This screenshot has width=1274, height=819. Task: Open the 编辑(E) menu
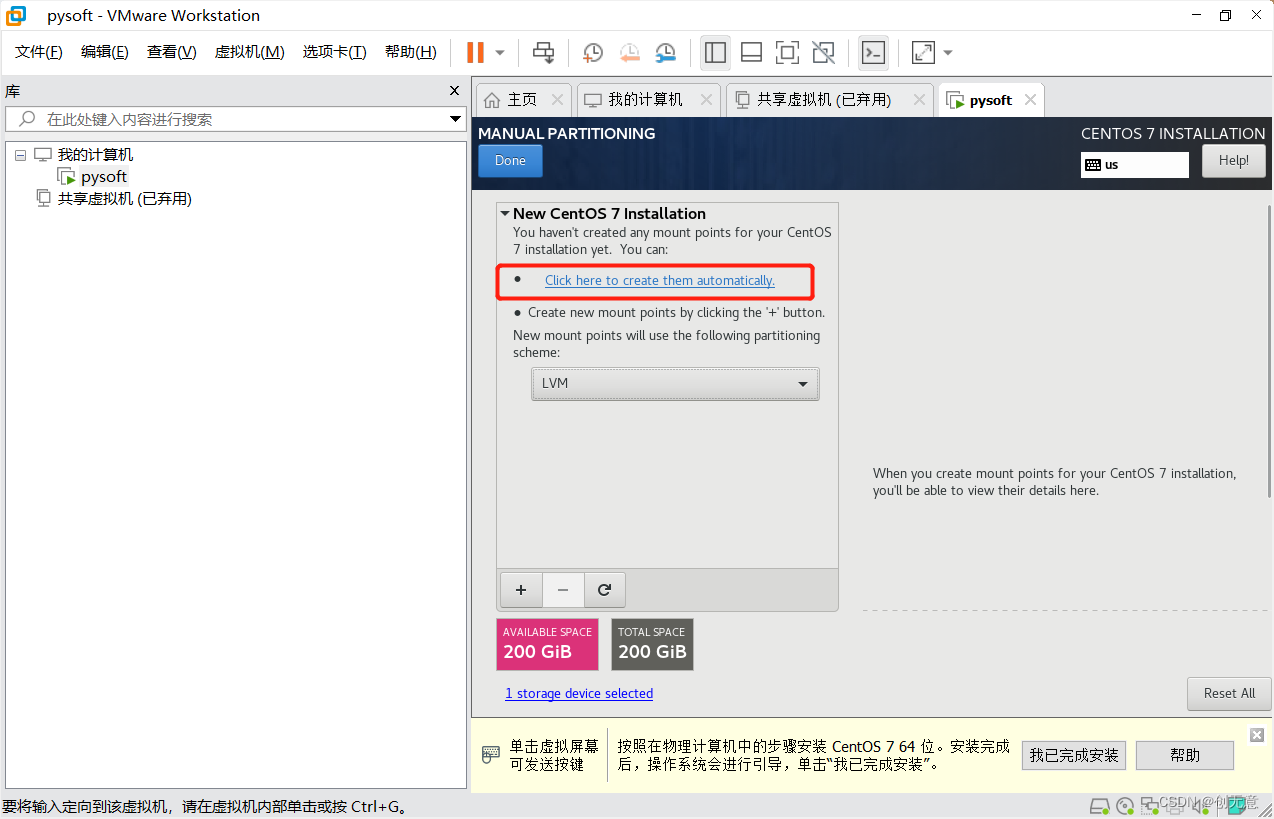105,52
